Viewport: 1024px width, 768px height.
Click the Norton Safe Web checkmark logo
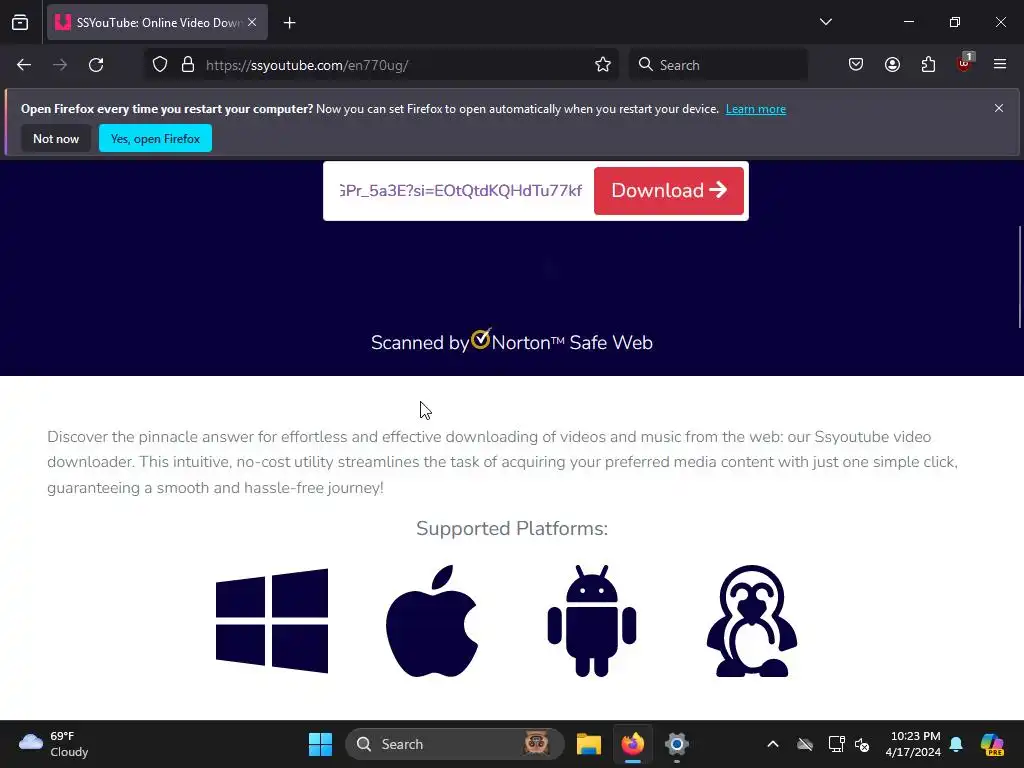[481, 338]
